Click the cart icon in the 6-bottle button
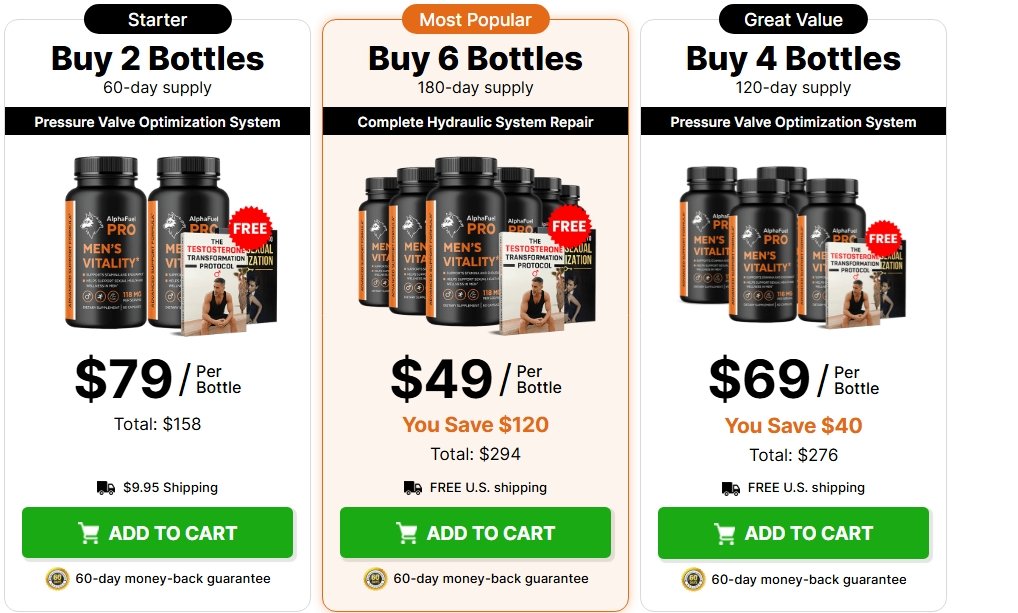This screenshot has width=1018, height=613. (x=407, y=533)
